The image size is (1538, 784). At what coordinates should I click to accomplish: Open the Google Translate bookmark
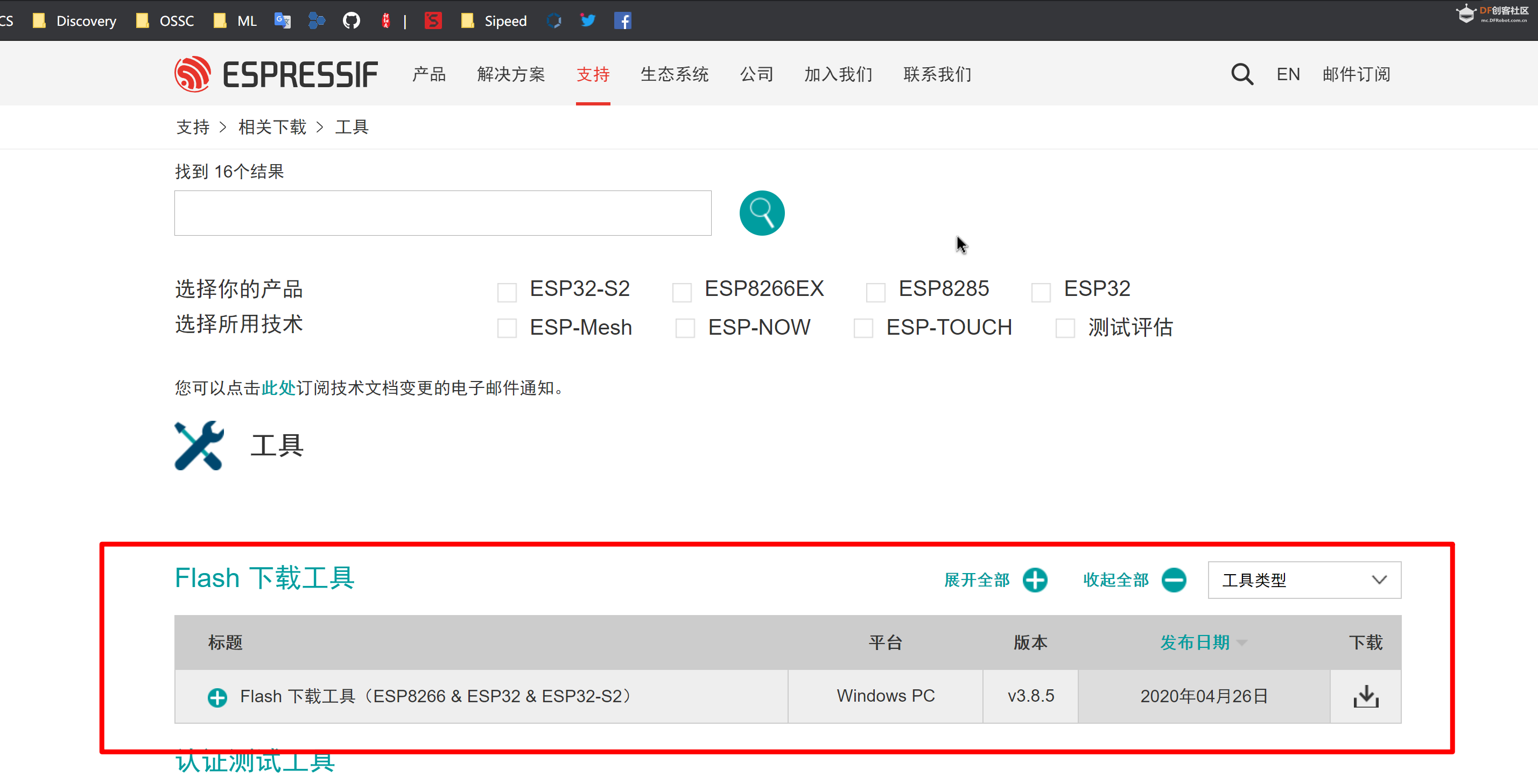(x=283, y=21)
